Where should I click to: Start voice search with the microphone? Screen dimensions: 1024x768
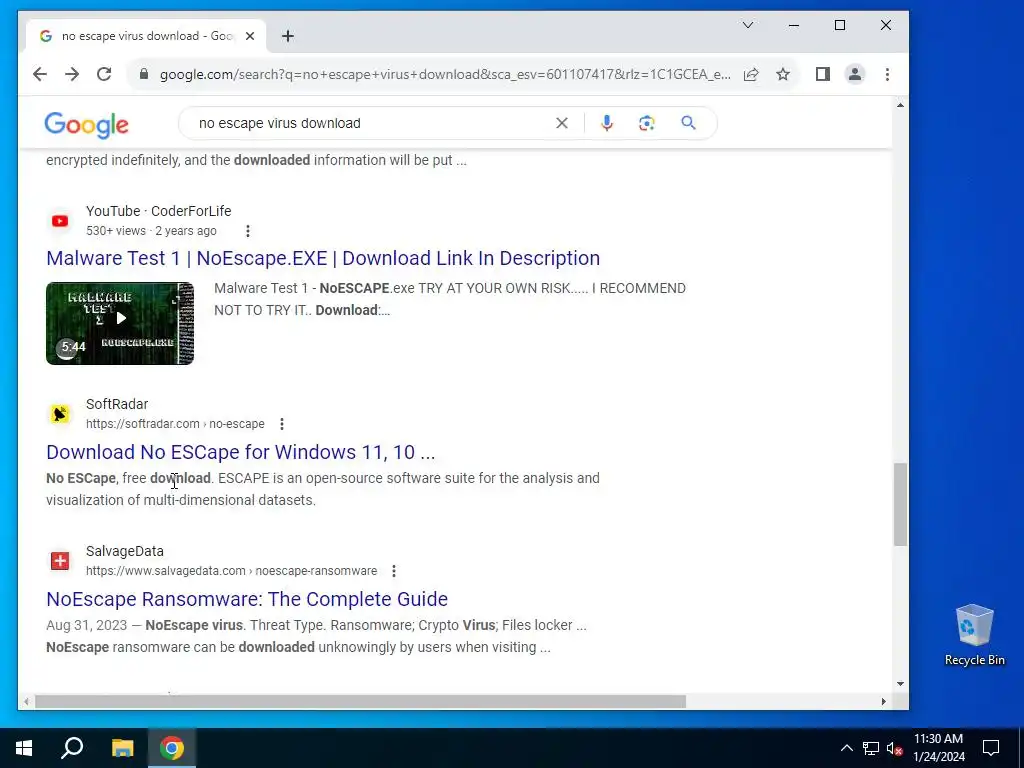[607, 123]
